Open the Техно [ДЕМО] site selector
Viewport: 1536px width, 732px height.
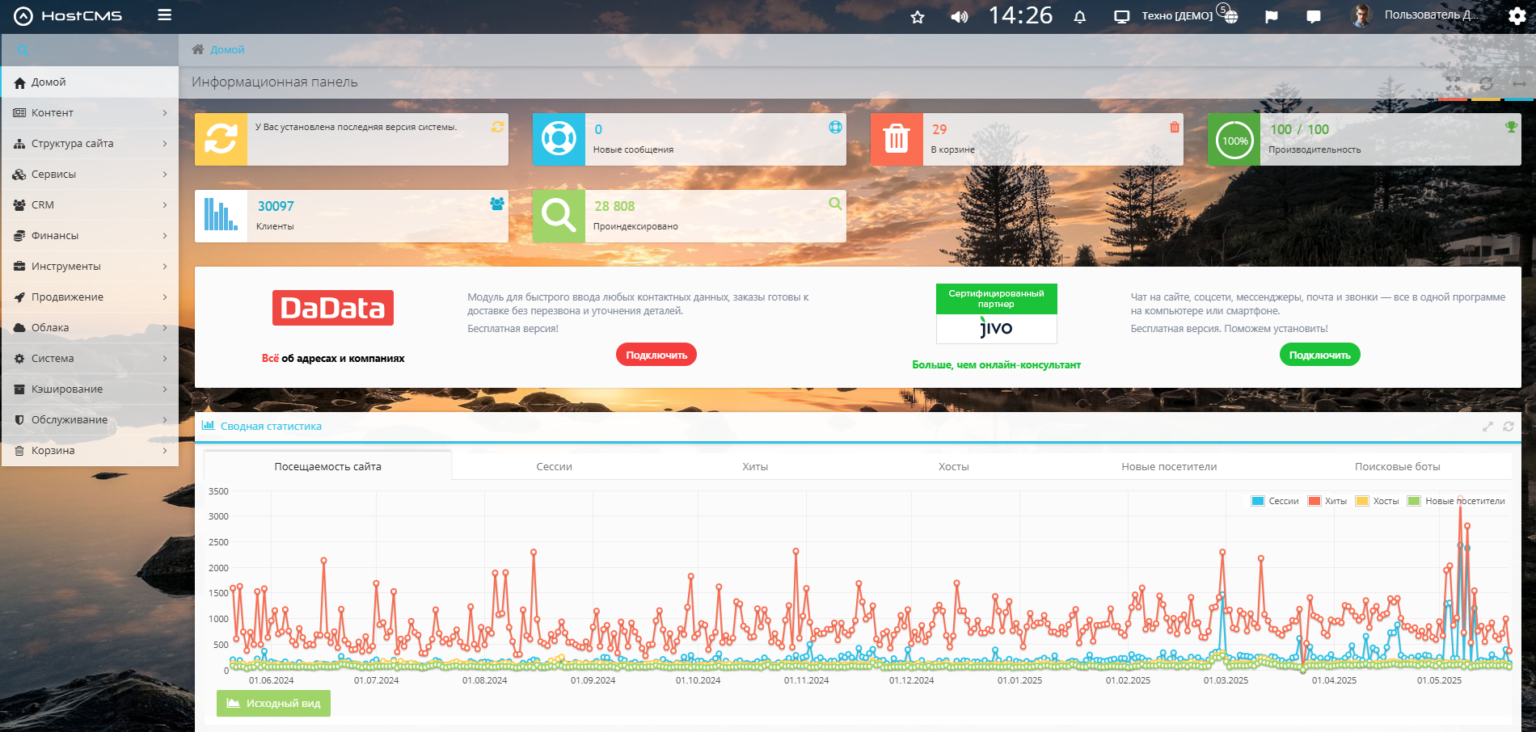click(1164, 16)
